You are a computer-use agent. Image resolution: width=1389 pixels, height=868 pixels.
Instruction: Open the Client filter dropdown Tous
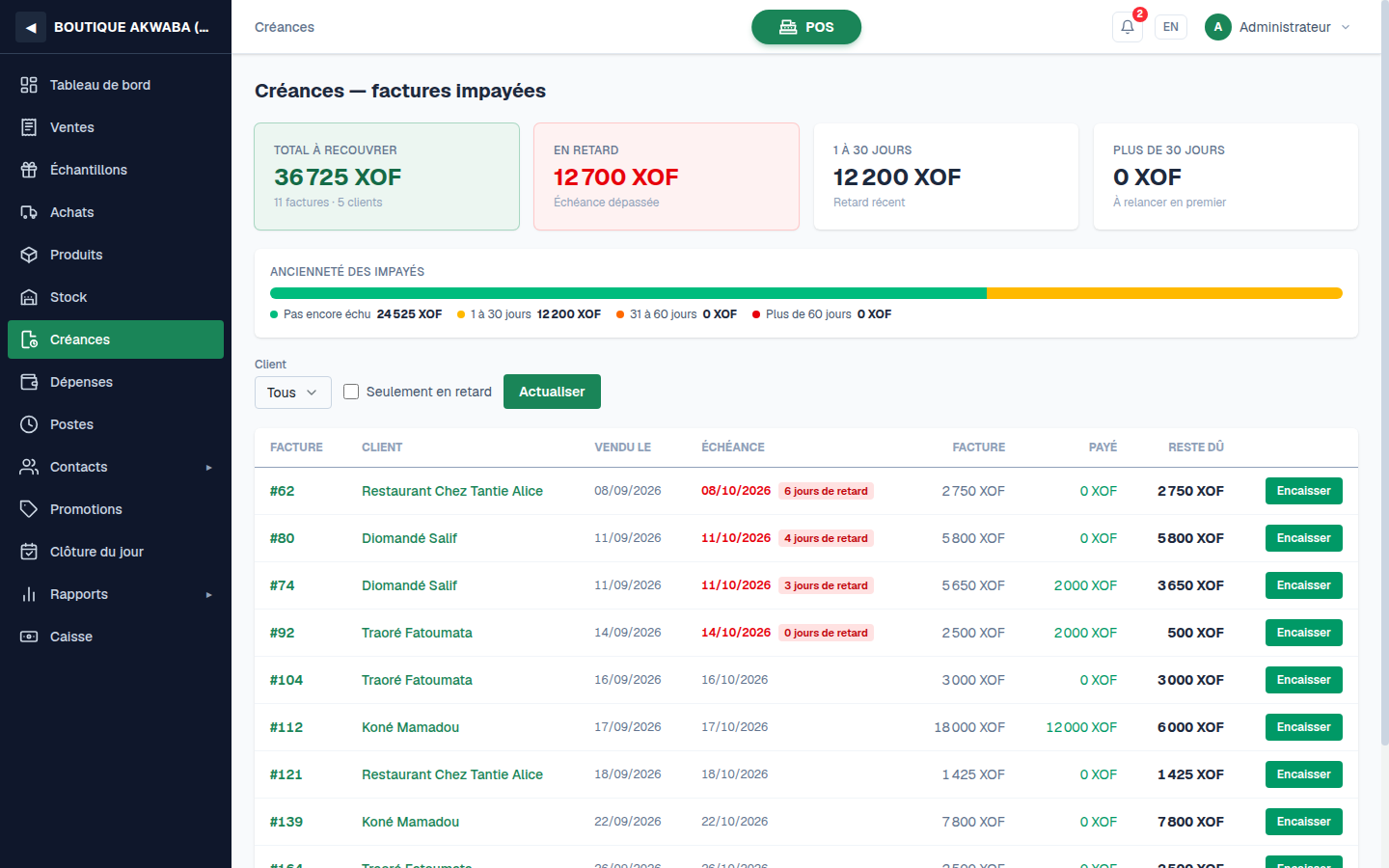pos(293,393)
